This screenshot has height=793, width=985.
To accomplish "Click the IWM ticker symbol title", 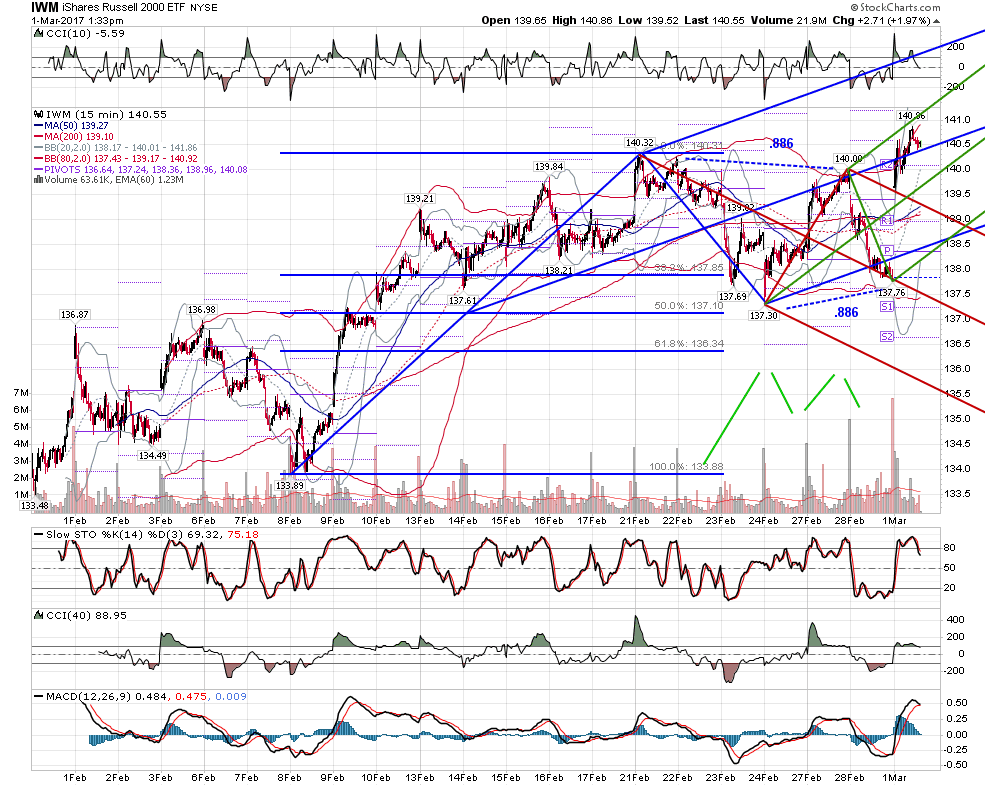I will point(45,8).
